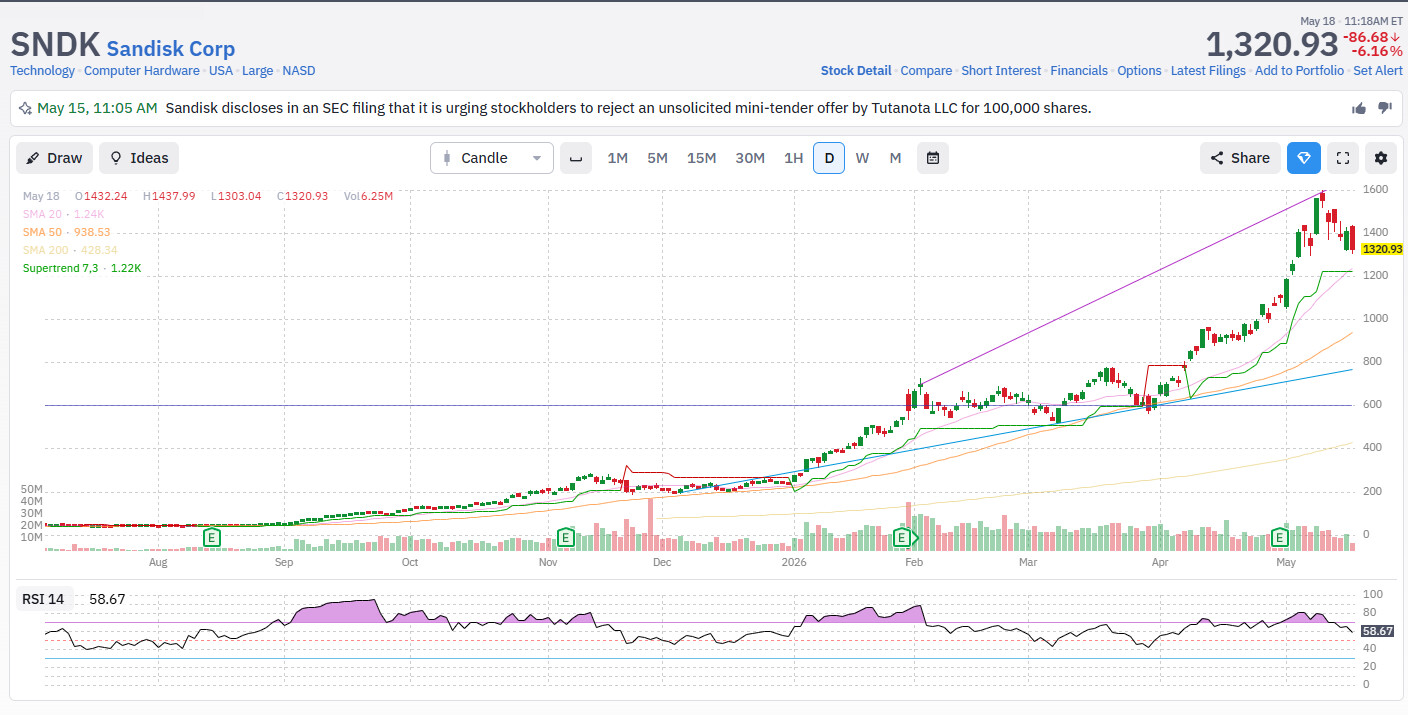Select the monthly M timeframe

pos(895,158)
